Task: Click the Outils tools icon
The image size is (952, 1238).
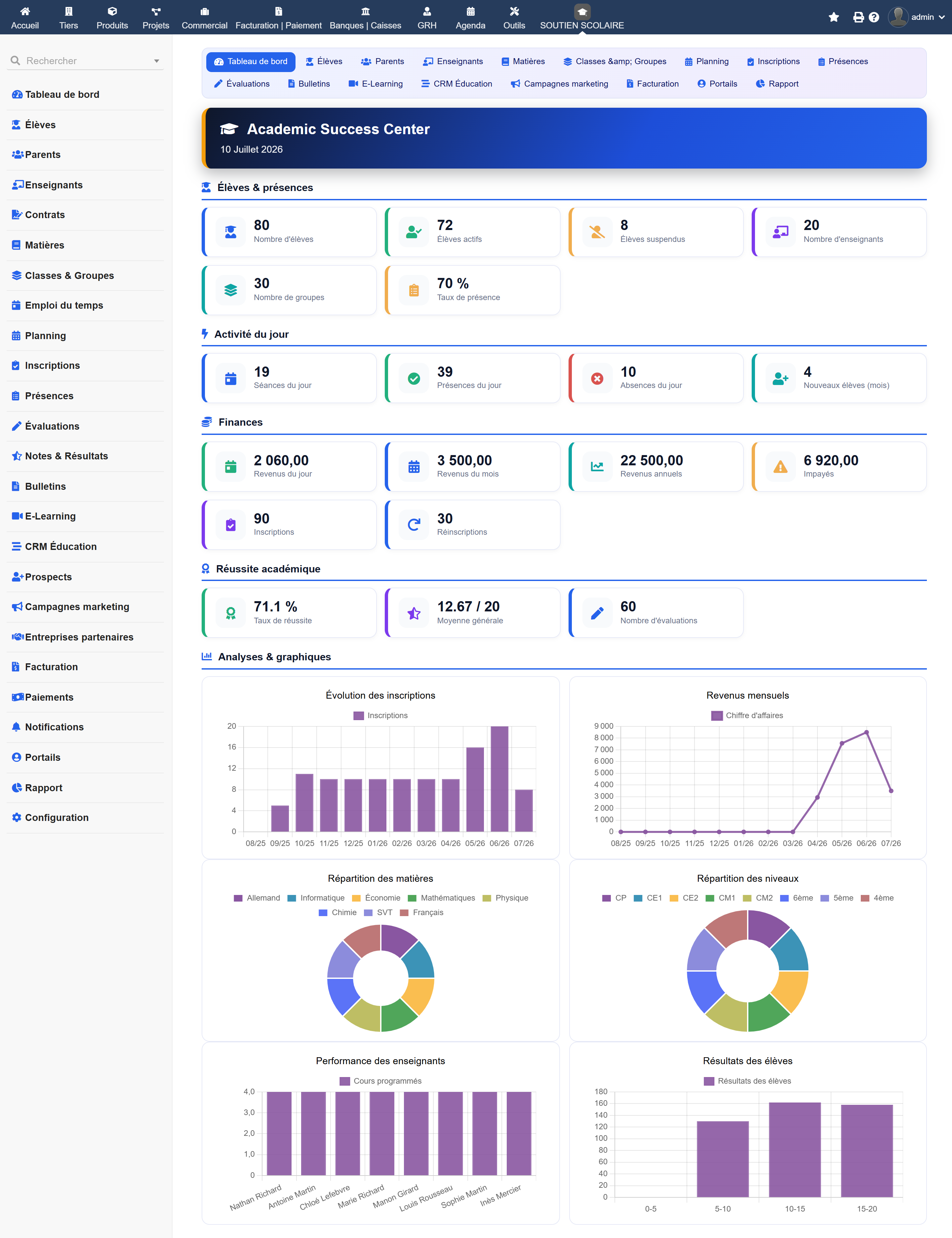Action: click(x=514, y=11)
